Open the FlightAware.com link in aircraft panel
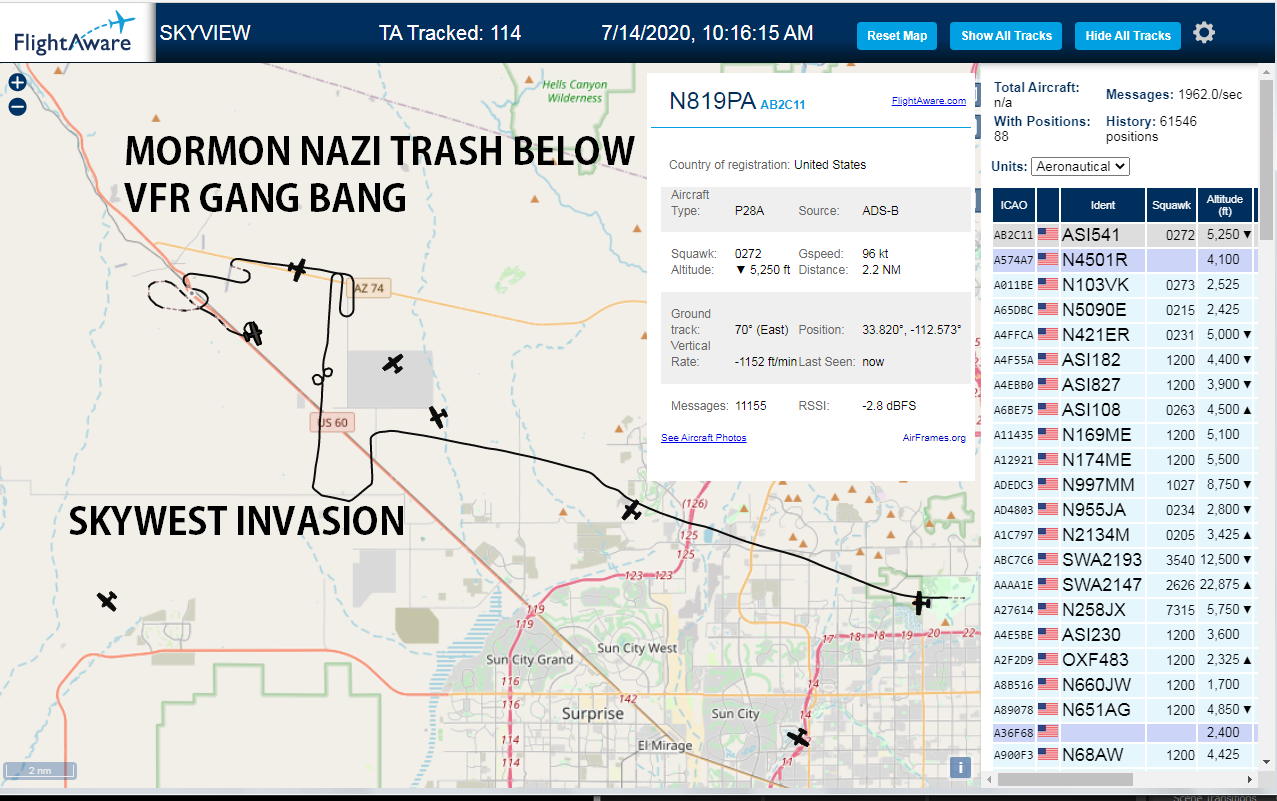1277x801 pixels. point(929,100)
